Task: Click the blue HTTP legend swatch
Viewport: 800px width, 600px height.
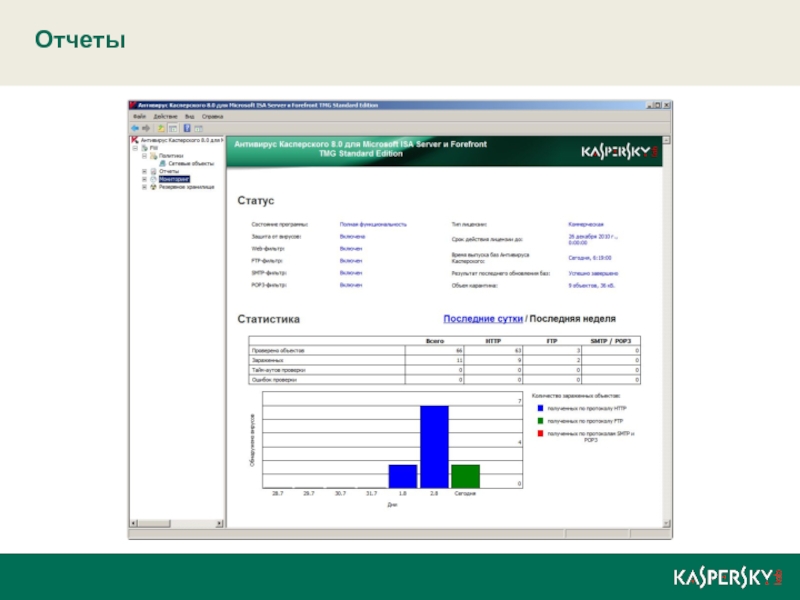Action: tap(540, 408)
